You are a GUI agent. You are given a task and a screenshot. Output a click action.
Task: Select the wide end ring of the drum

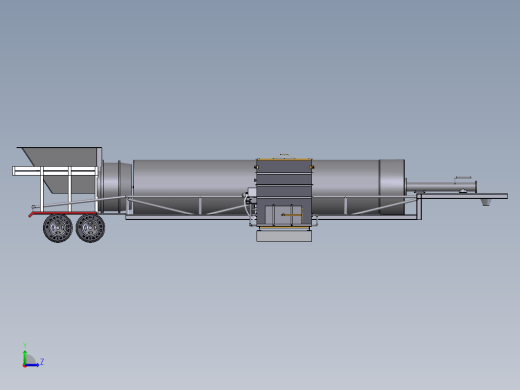[392, 187]
